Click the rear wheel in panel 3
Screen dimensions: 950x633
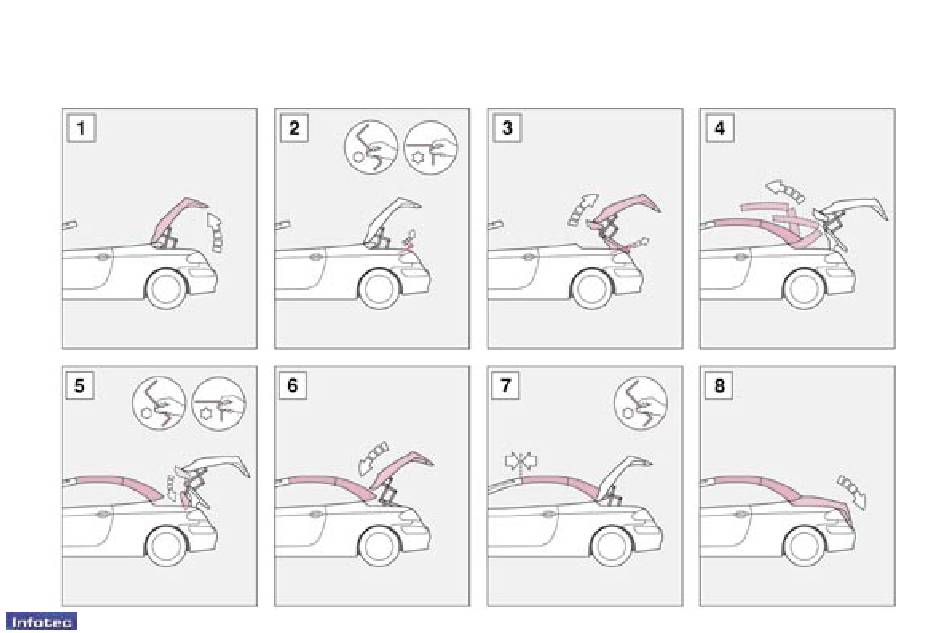coord(593,288)
